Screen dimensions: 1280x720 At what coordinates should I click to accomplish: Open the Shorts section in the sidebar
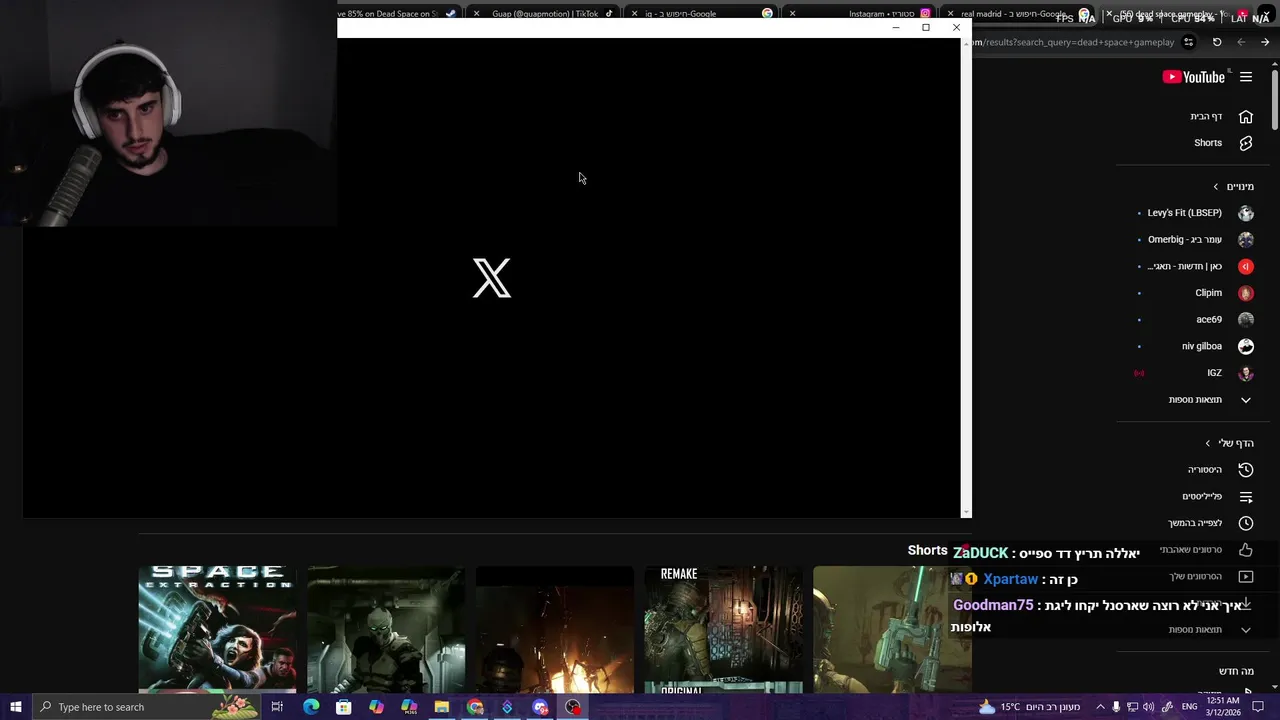click(1208, 143)
